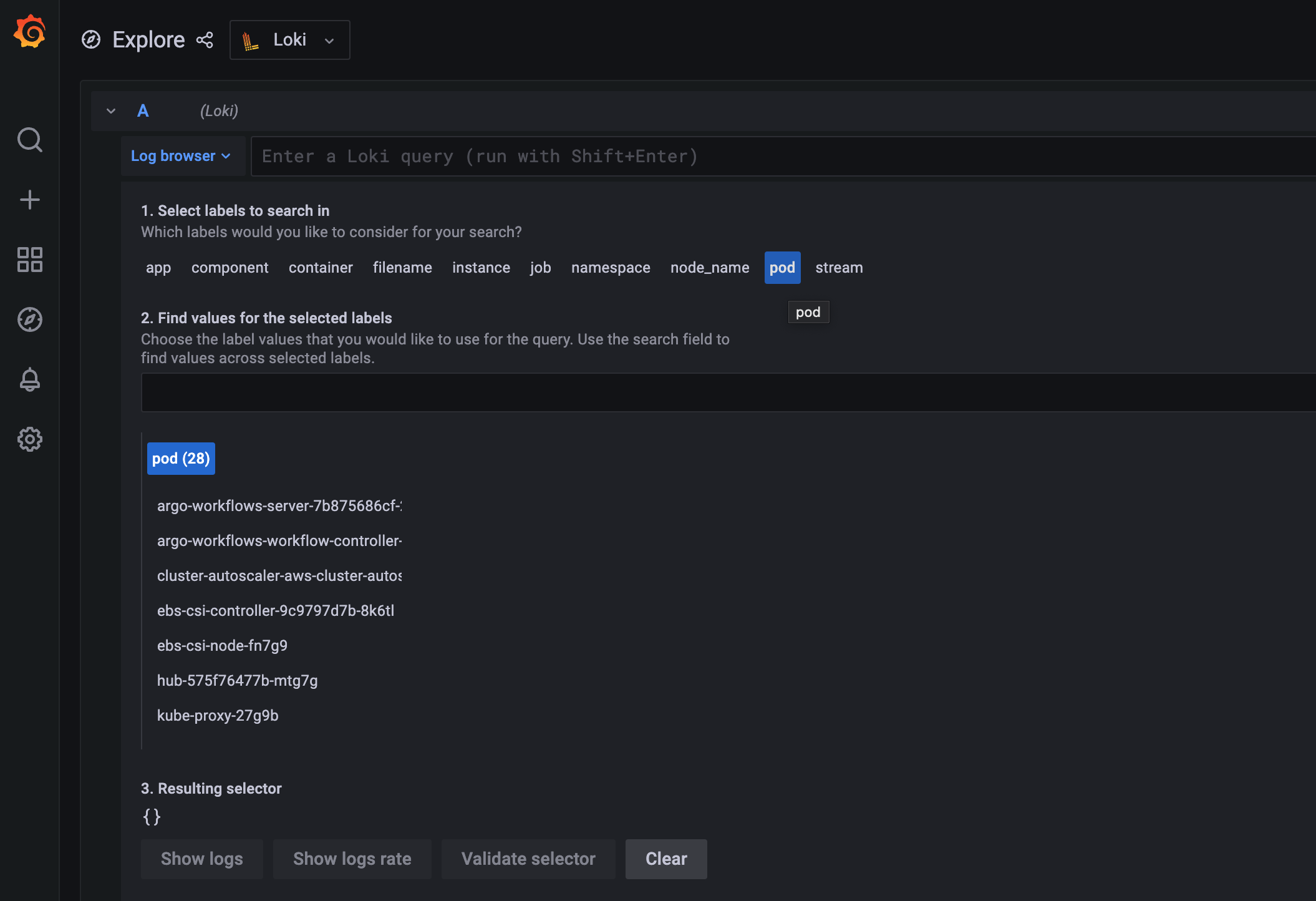Click the compass icon beside Explore title

pyautogui.click(x=91, y=40)
